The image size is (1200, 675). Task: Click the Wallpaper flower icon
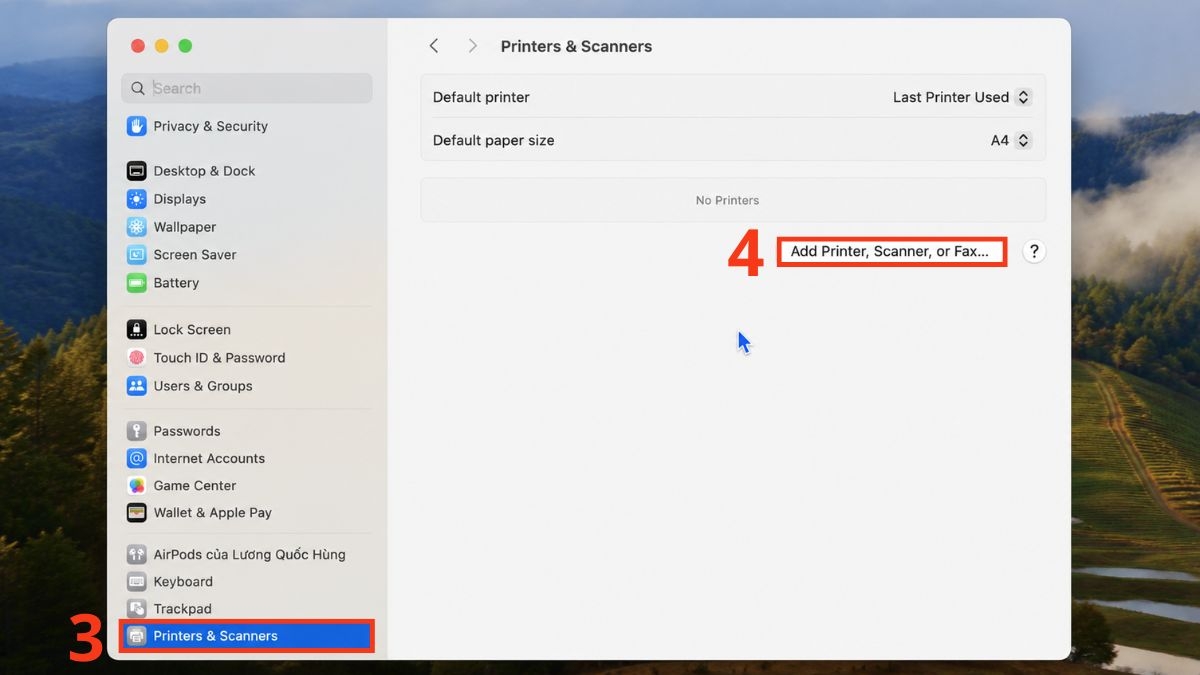137,227
